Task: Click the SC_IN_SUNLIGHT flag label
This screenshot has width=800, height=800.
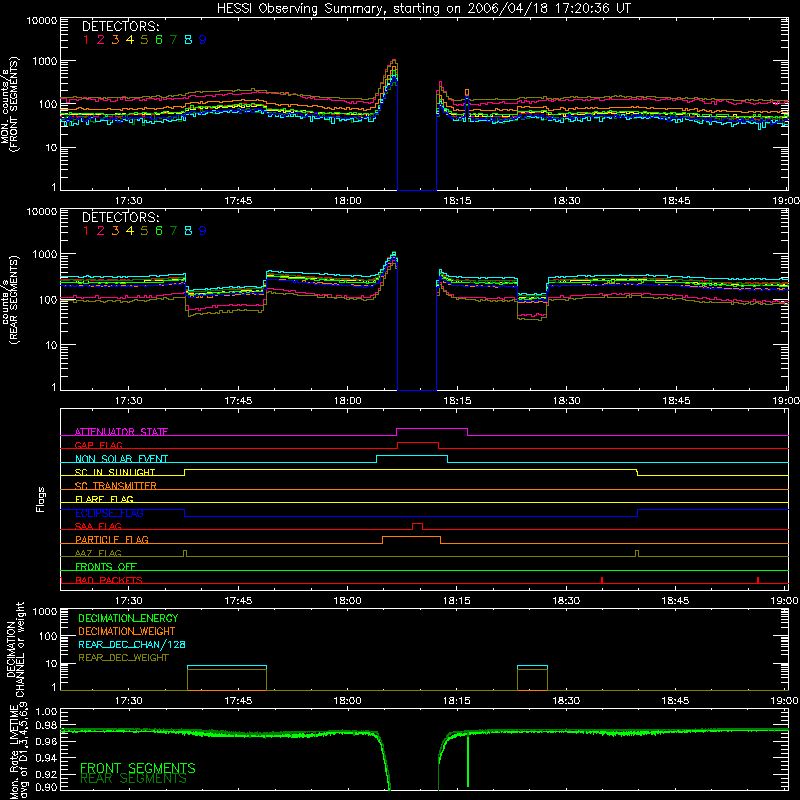Action: point(115,472)
